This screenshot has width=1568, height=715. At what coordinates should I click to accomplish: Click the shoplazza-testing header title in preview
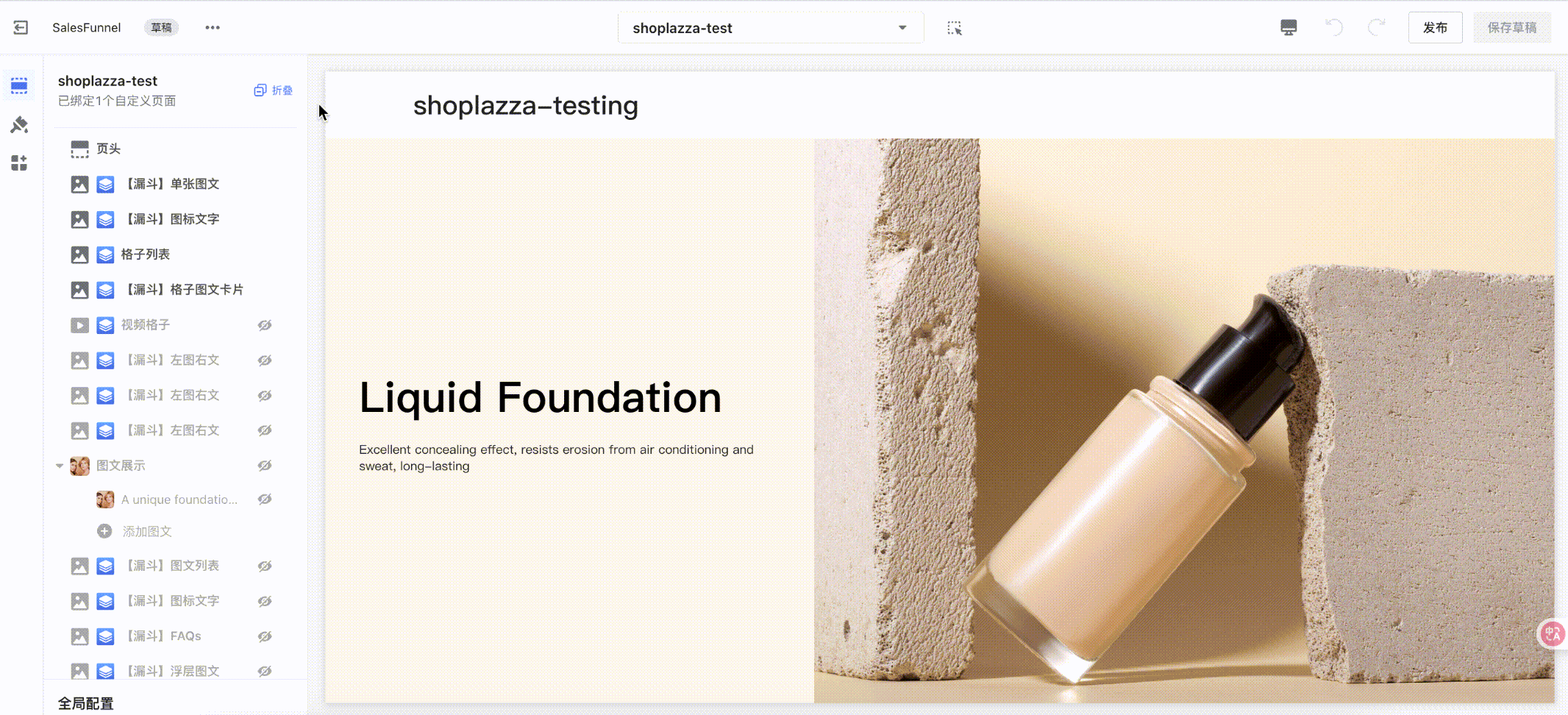point(526,106)
